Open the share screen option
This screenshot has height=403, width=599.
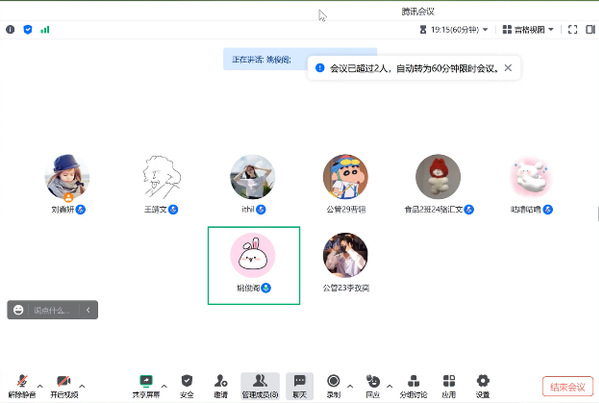(x=146, y=386)
